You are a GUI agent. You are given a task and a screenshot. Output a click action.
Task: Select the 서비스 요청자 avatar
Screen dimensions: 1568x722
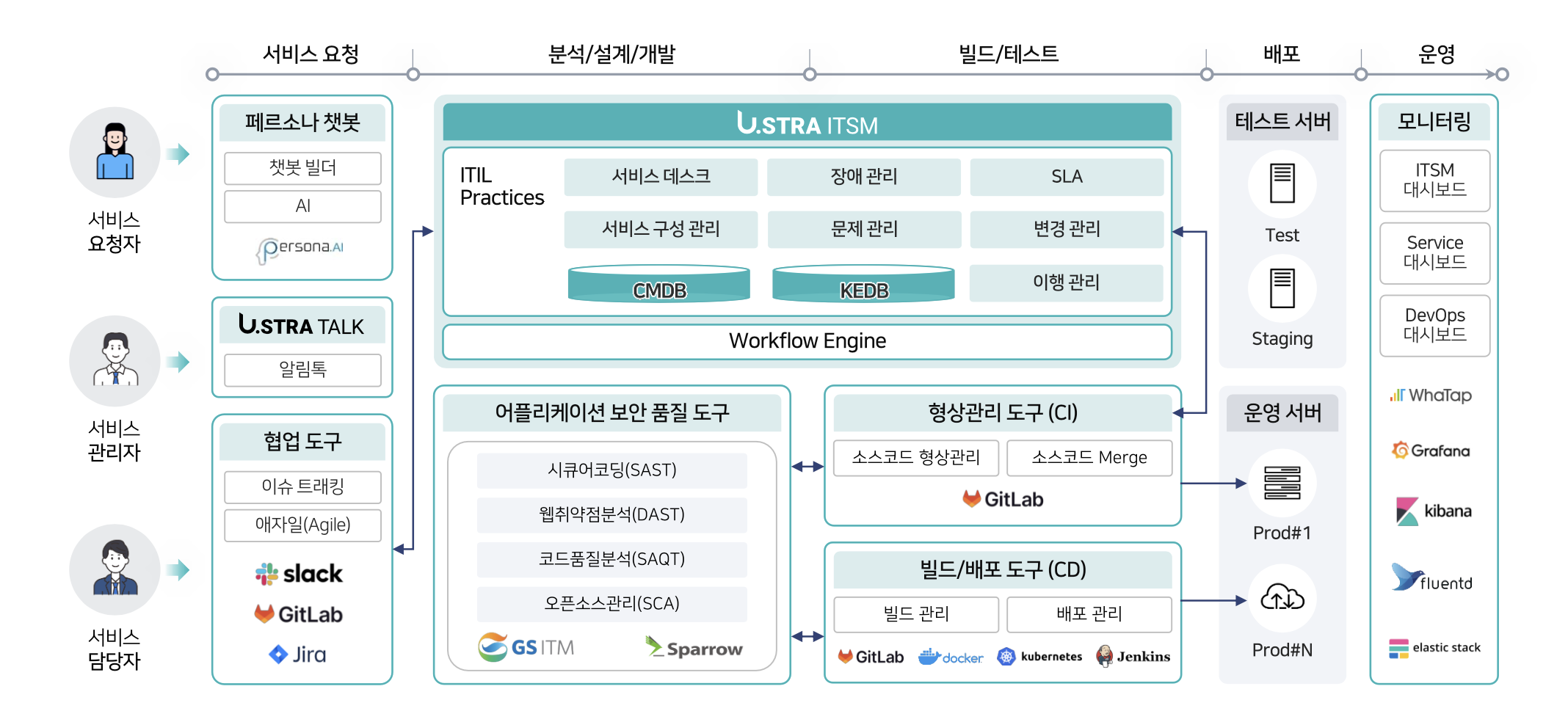pos(115,153)
